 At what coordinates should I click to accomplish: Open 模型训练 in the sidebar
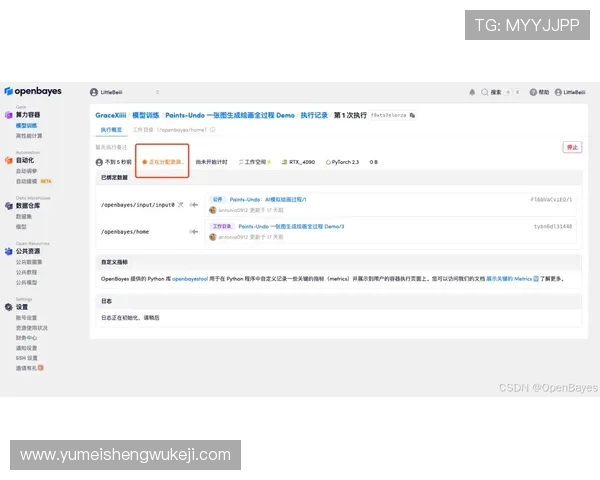(26, 126)
